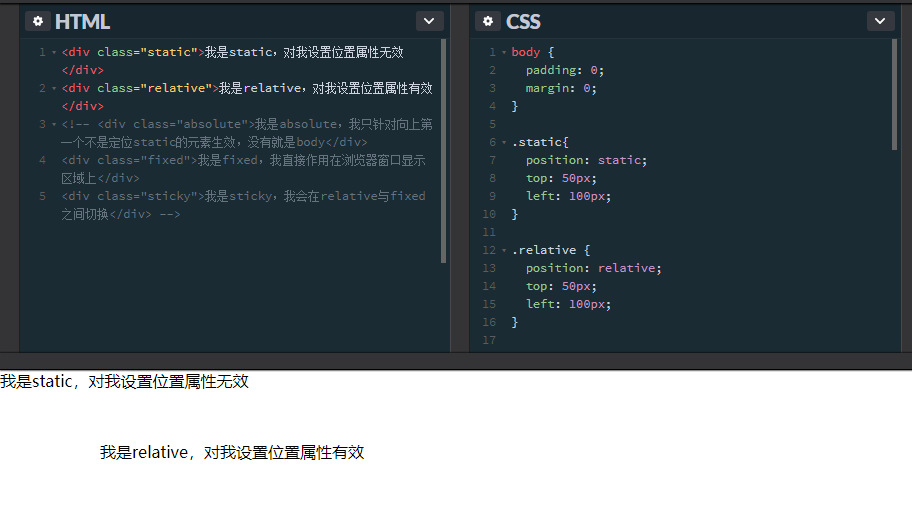
Task: Click the HTML panel title
Action: 82,22
